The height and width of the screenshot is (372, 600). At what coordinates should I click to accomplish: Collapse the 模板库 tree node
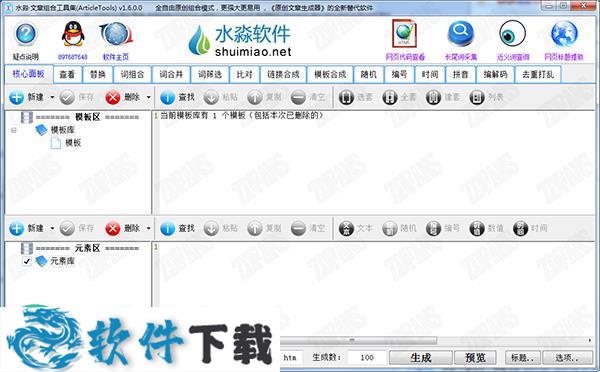pyautogui.click(x=14, y=131)
